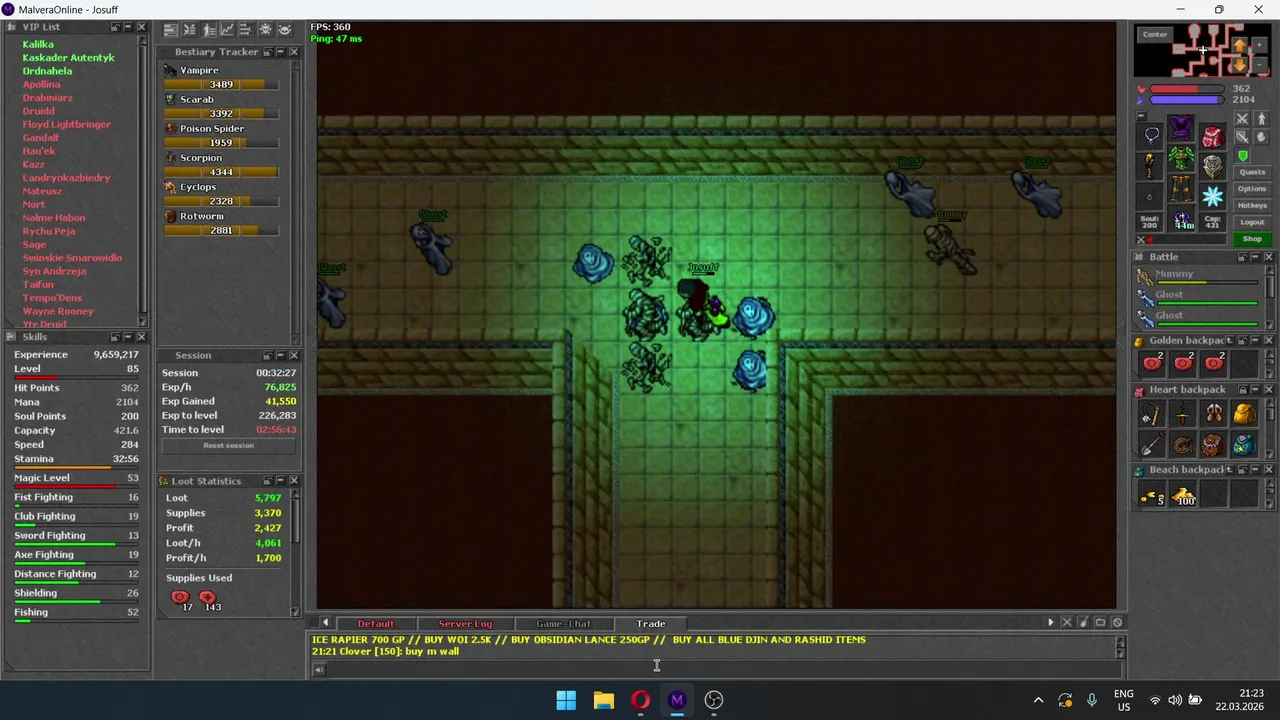
Task: Minimize the Session panel
Action: pos(280,355)
